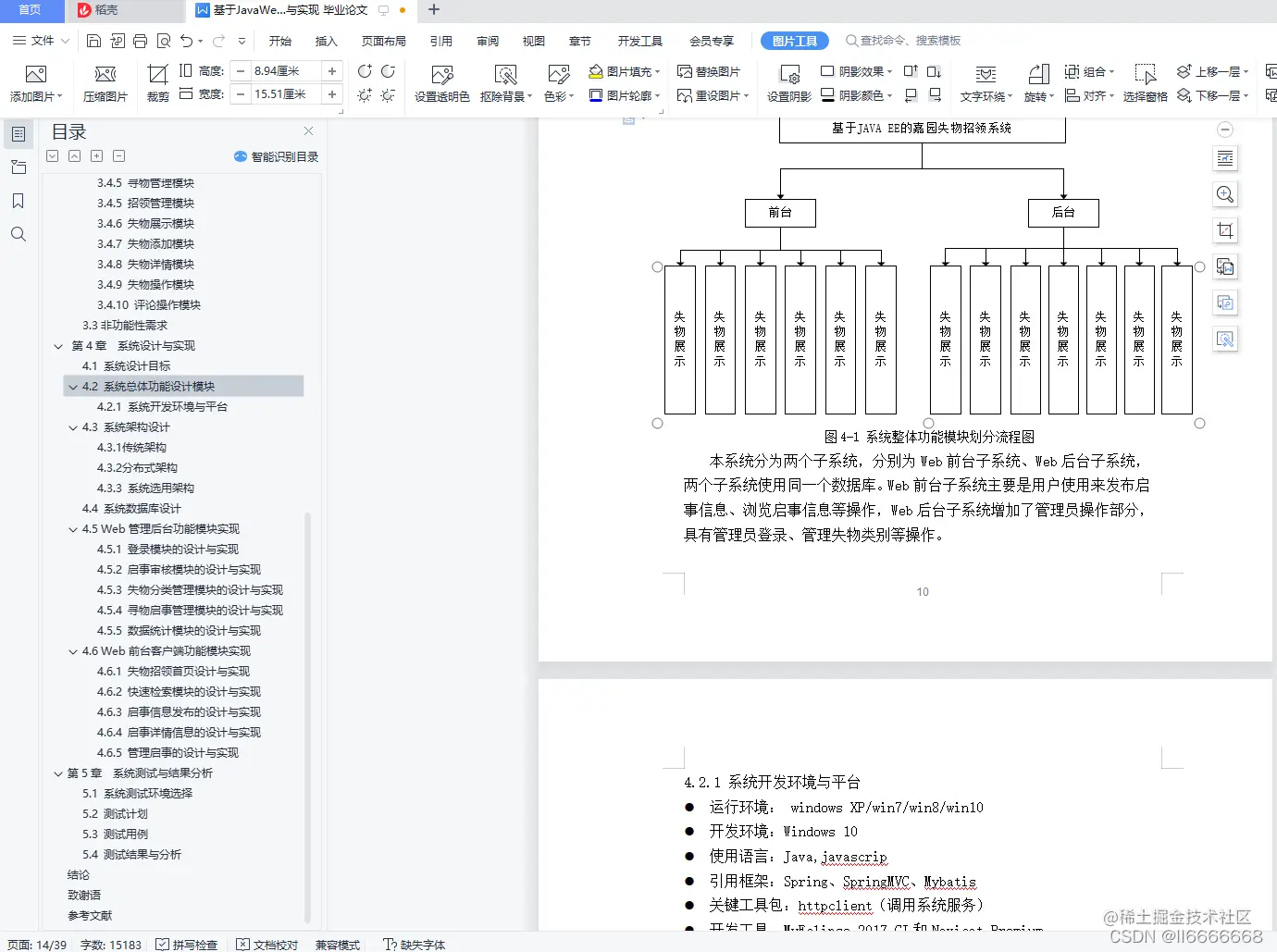Increase the image 高度 with the plus stepper
This screenshot has height=952, width=1277.
click(x=332, y=70)
